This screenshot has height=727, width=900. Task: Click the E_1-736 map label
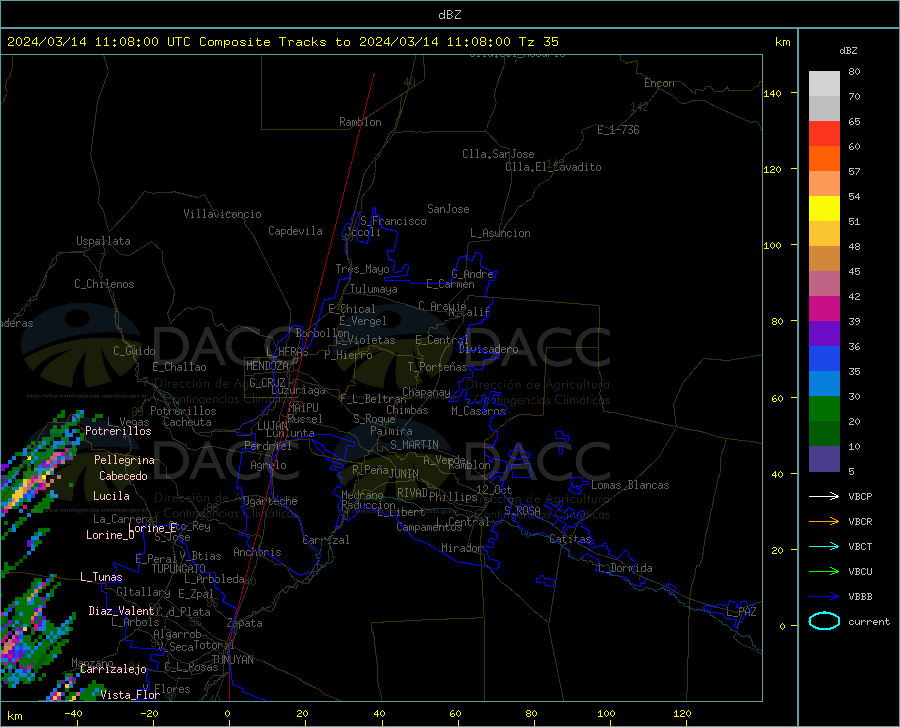618,130
